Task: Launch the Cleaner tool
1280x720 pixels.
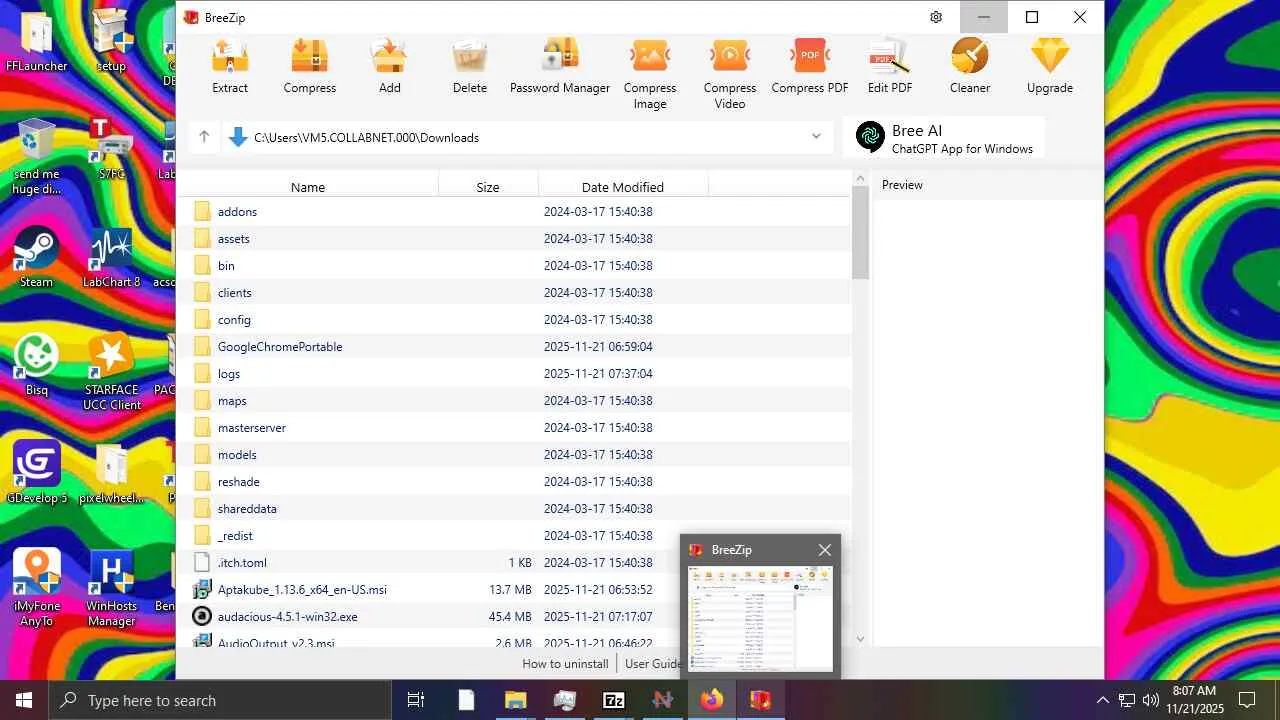Action: 970,66
